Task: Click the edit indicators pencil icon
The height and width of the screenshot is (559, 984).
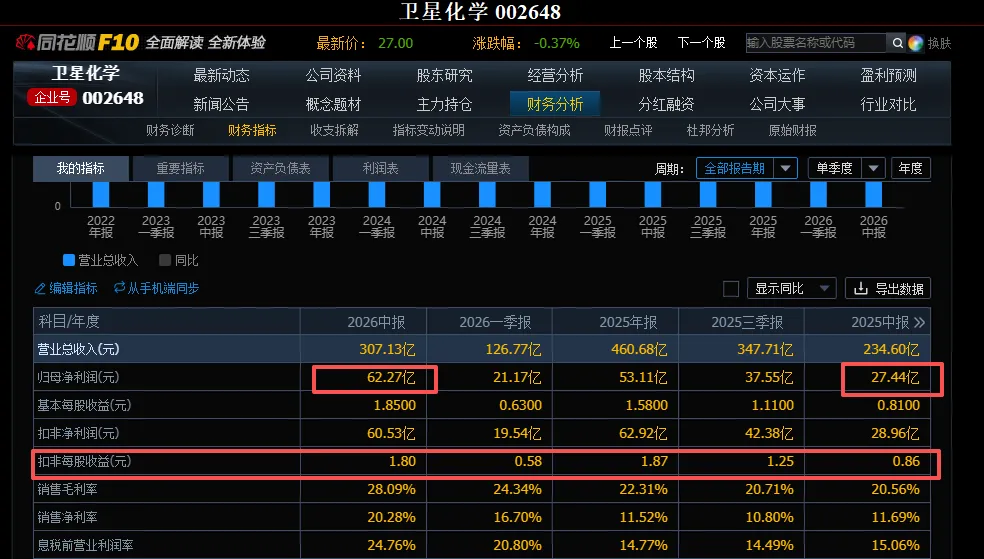Action: tap(40, 289)
